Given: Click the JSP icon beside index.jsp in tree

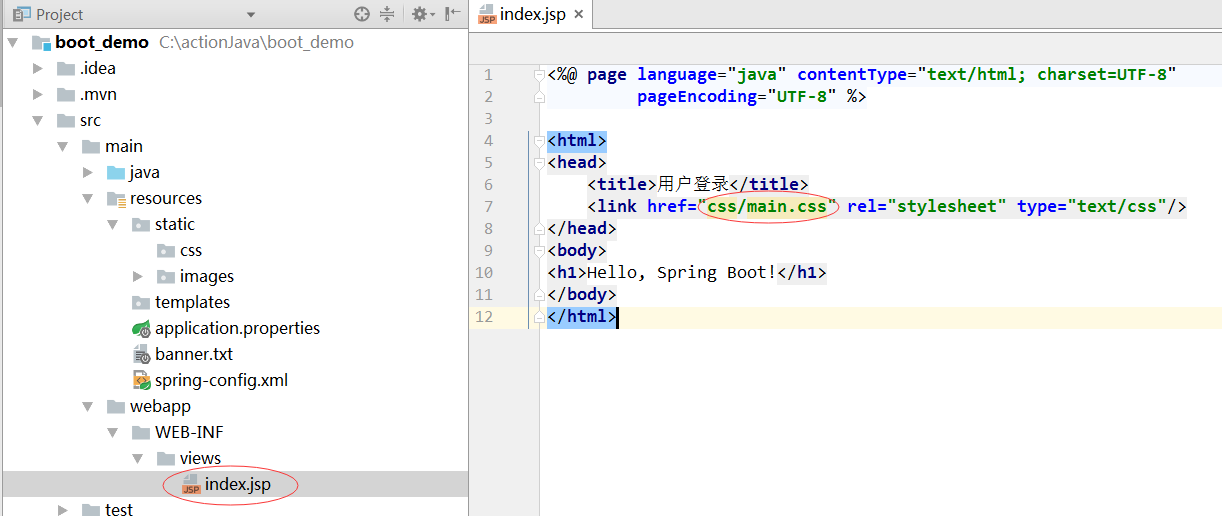Looking at the screenshot, I should [191, 484].
